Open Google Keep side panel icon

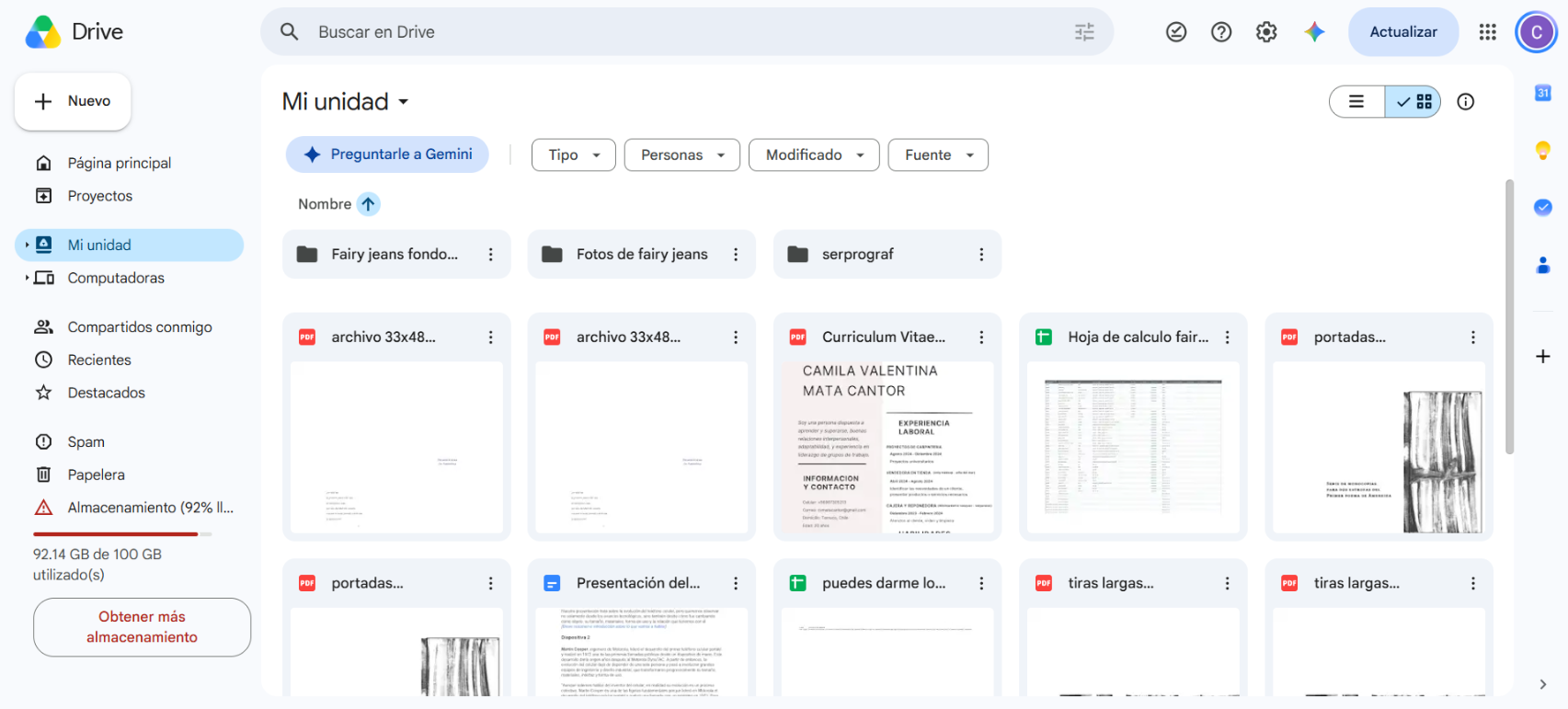[x=1543, y=150]
